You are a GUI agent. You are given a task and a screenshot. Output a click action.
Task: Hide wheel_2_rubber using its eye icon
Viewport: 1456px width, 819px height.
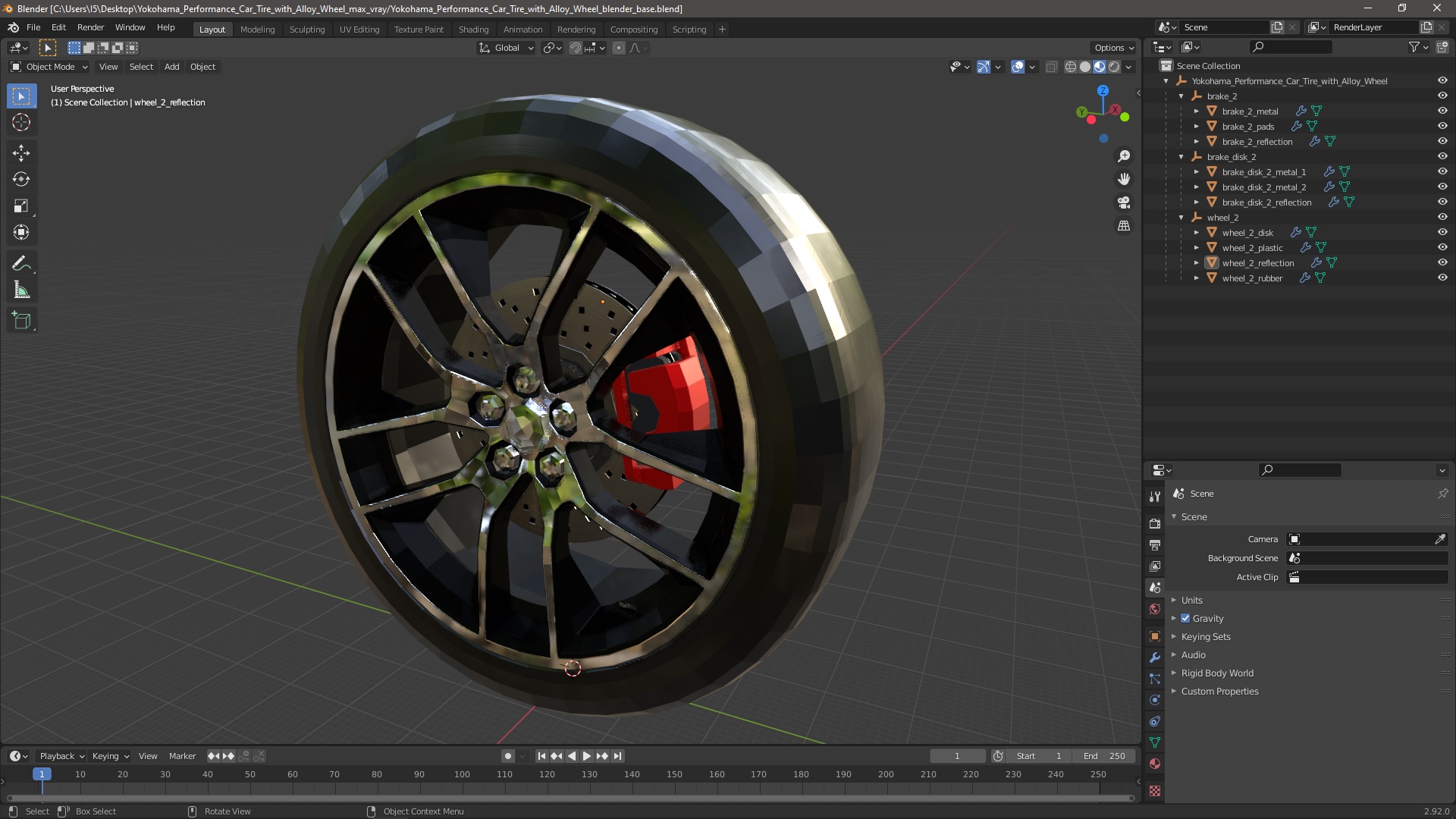click(x=1442, y=278)
